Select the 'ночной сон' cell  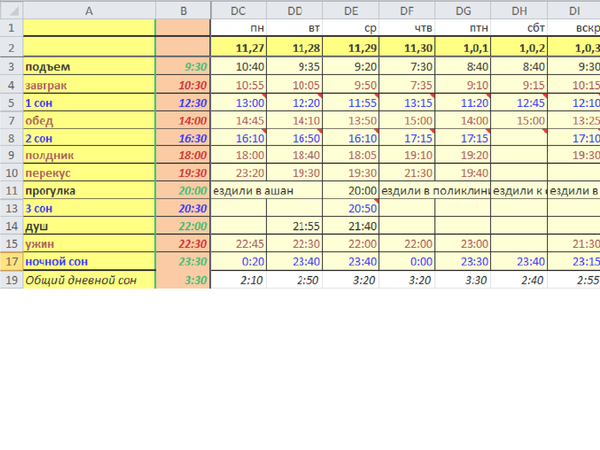[x=89, y=262]
